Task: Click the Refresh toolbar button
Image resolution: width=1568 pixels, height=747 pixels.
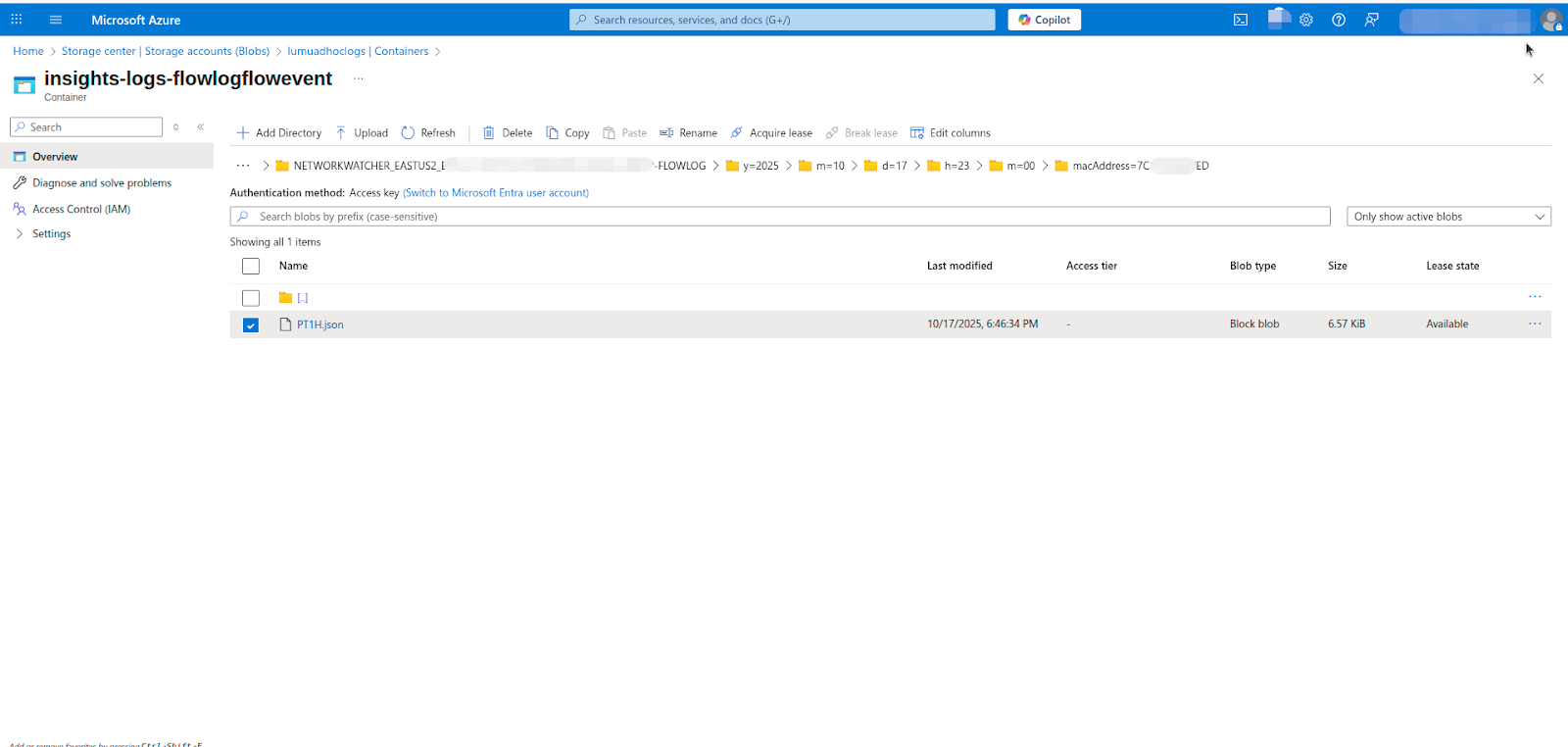Action: [428, 133]
